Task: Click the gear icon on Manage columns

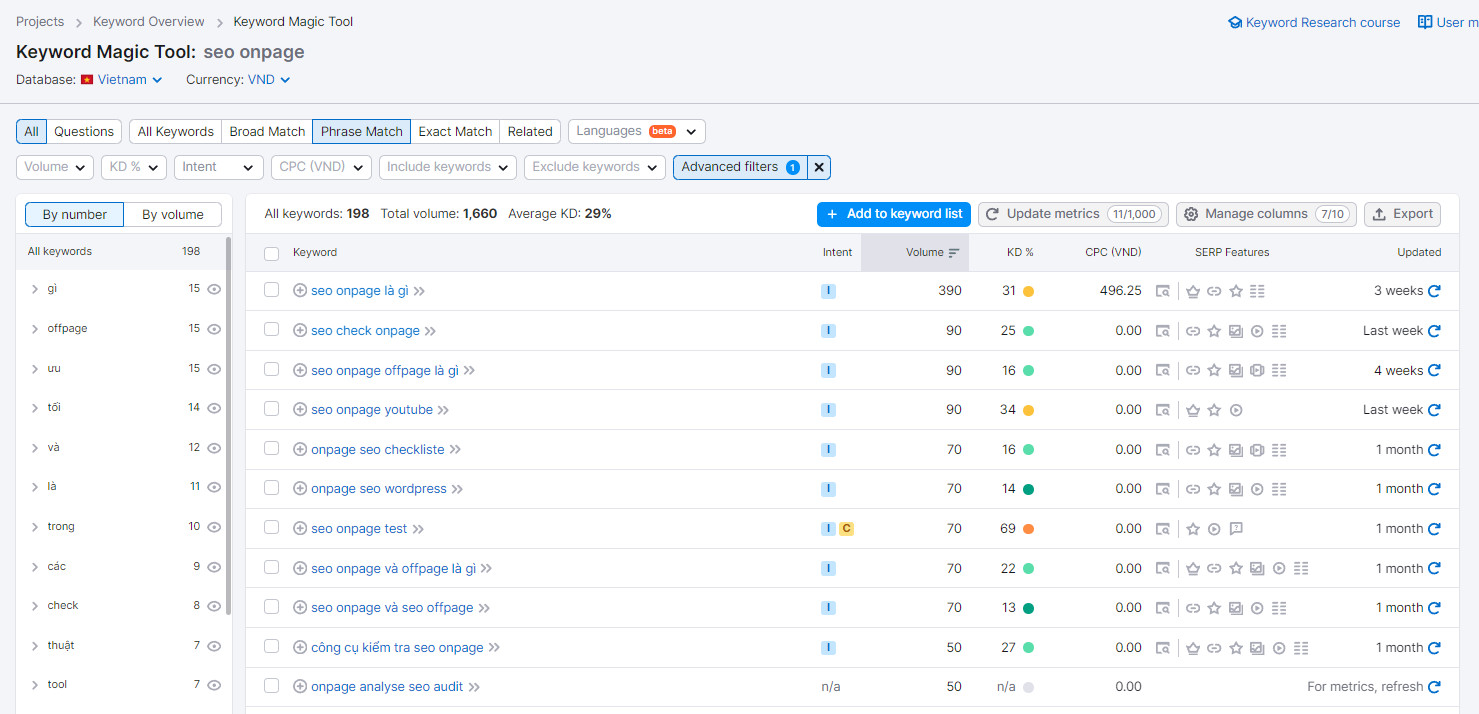Action: (x=1191, y=213)
